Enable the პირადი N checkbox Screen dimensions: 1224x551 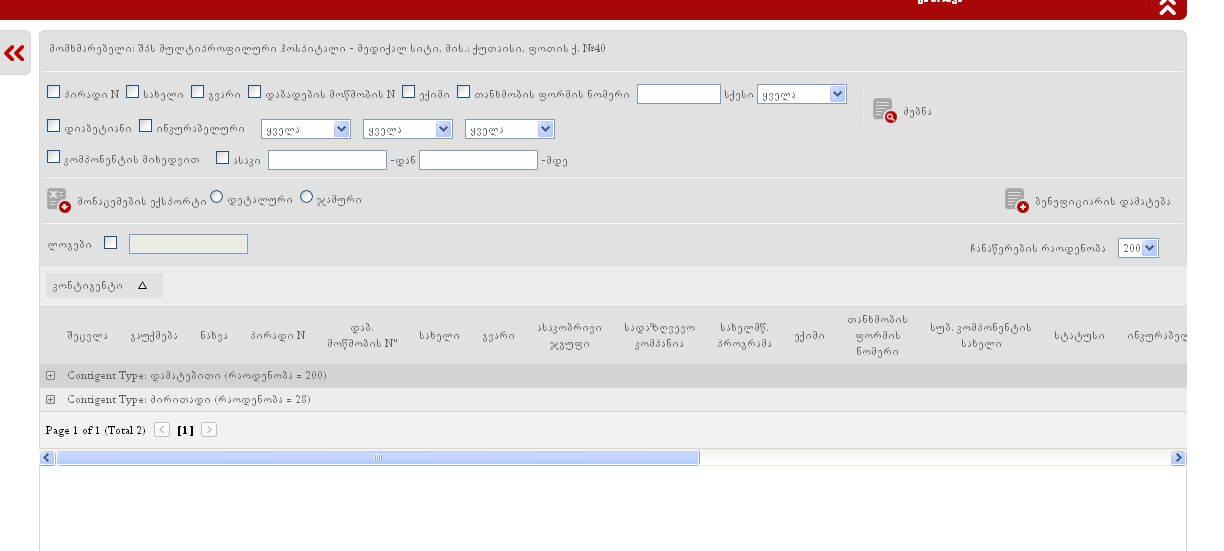[x=54, y=93]
